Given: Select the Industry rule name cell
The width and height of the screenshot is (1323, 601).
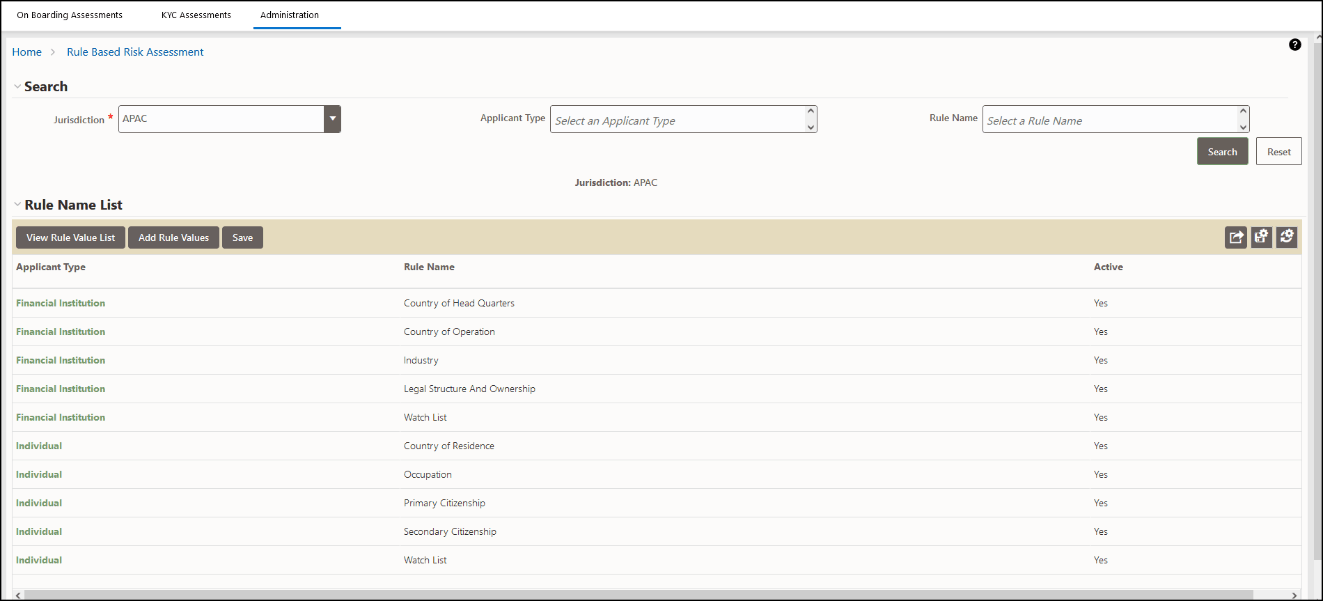Looking at the screenshot, I should (x=421, y=360).
